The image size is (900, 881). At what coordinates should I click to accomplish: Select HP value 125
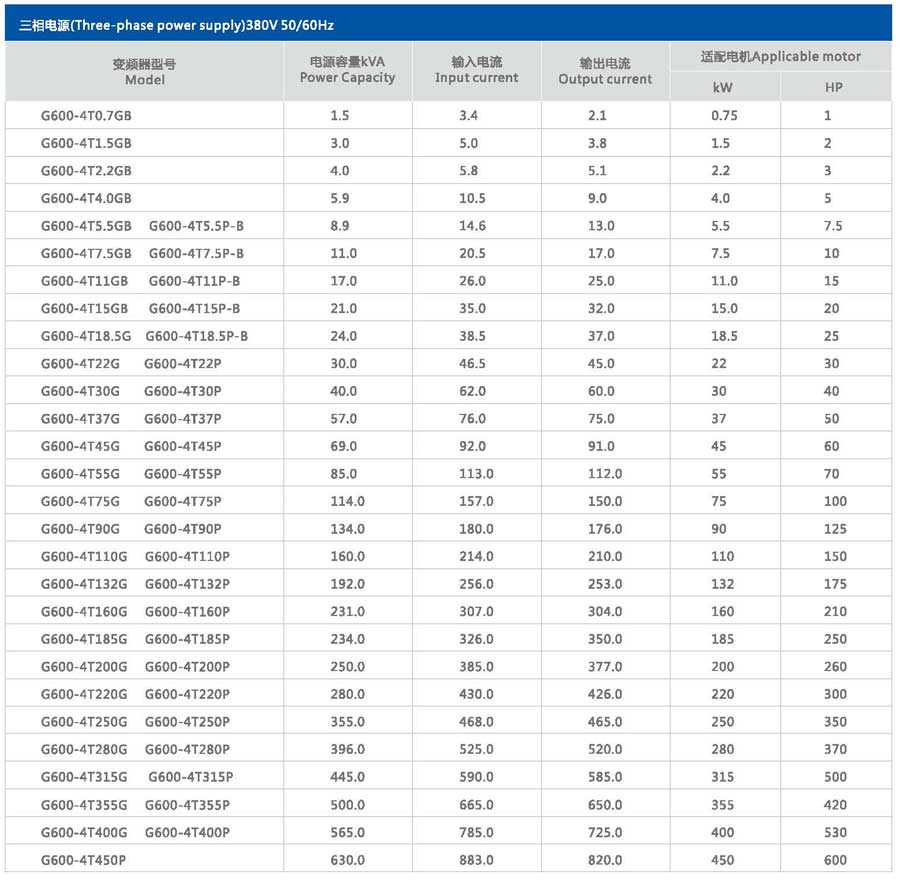(835, 529)
